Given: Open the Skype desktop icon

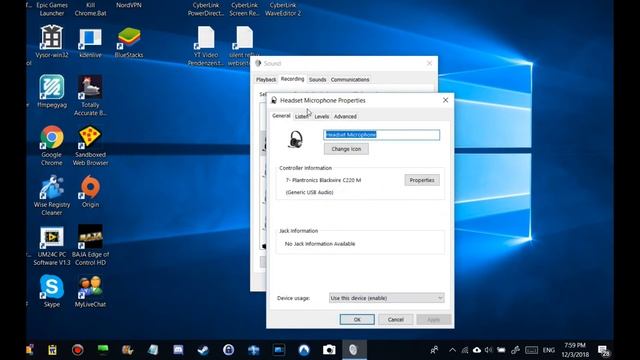Looking at the screenshot, I should click(x=51, y=291).
